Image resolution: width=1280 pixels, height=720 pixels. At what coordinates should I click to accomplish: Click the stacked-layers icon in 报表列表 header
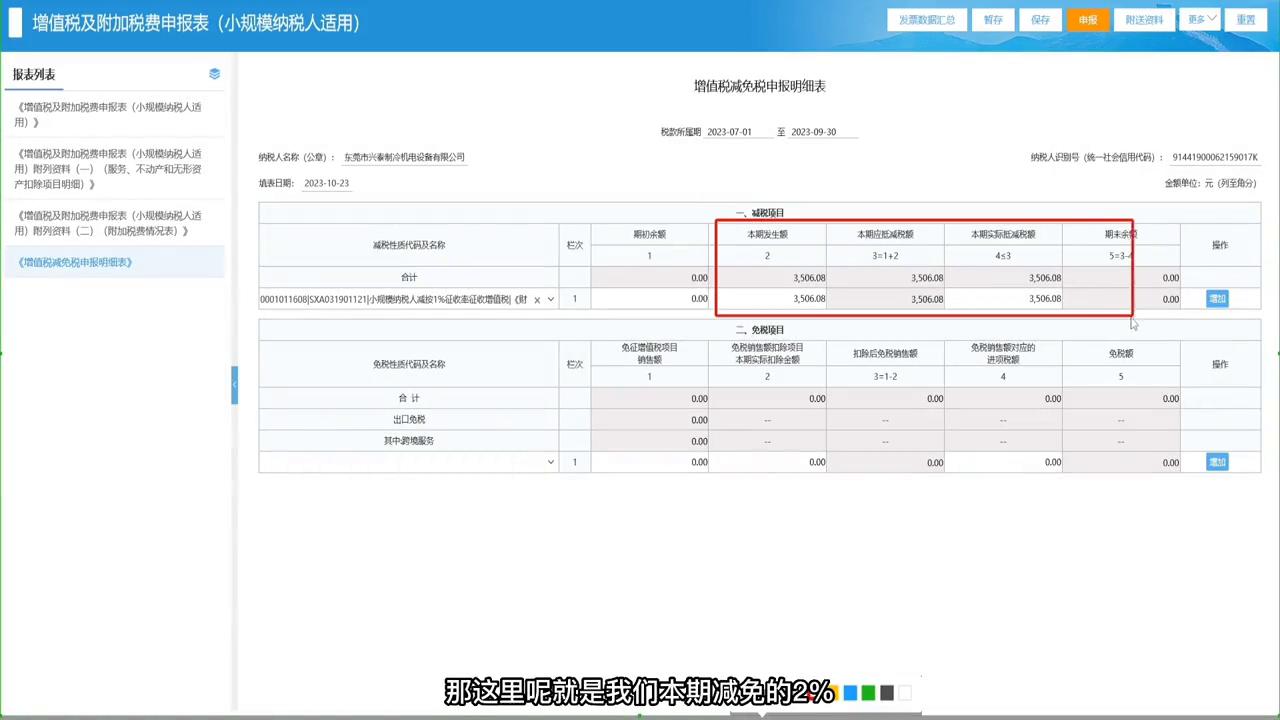[214, 73]
